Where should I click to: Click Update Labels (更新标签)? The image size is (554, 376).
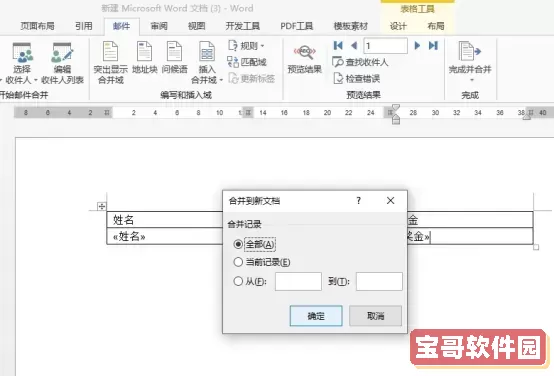tap(252, 78)
